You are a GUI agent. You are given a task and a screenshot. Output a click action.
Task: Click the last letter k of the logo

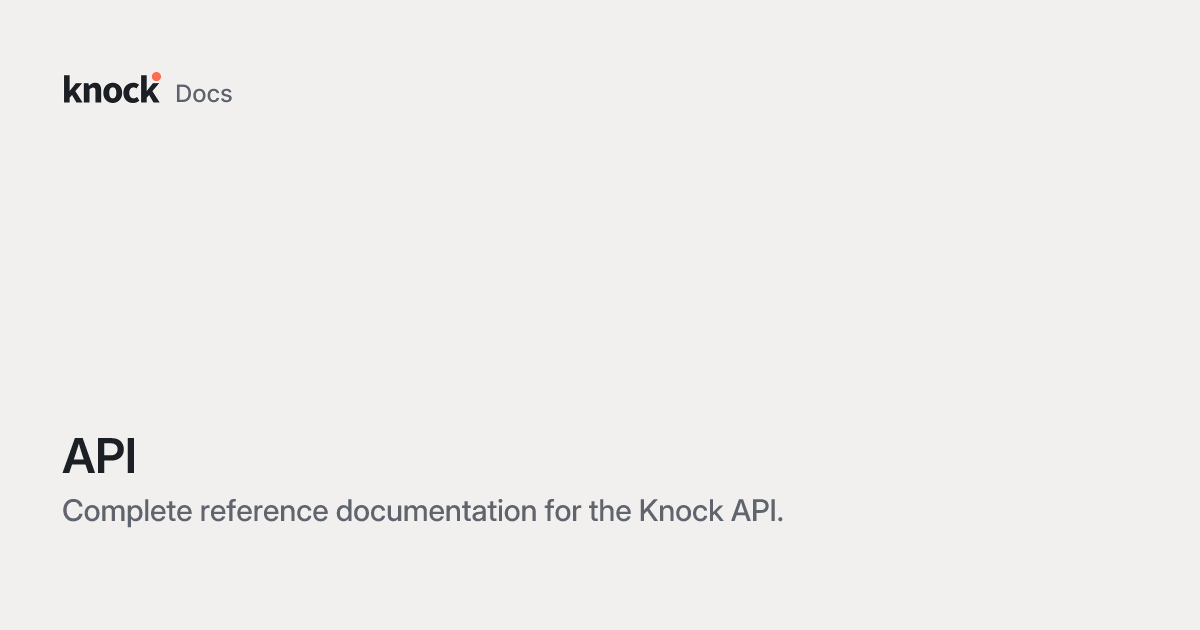point(150,89)
